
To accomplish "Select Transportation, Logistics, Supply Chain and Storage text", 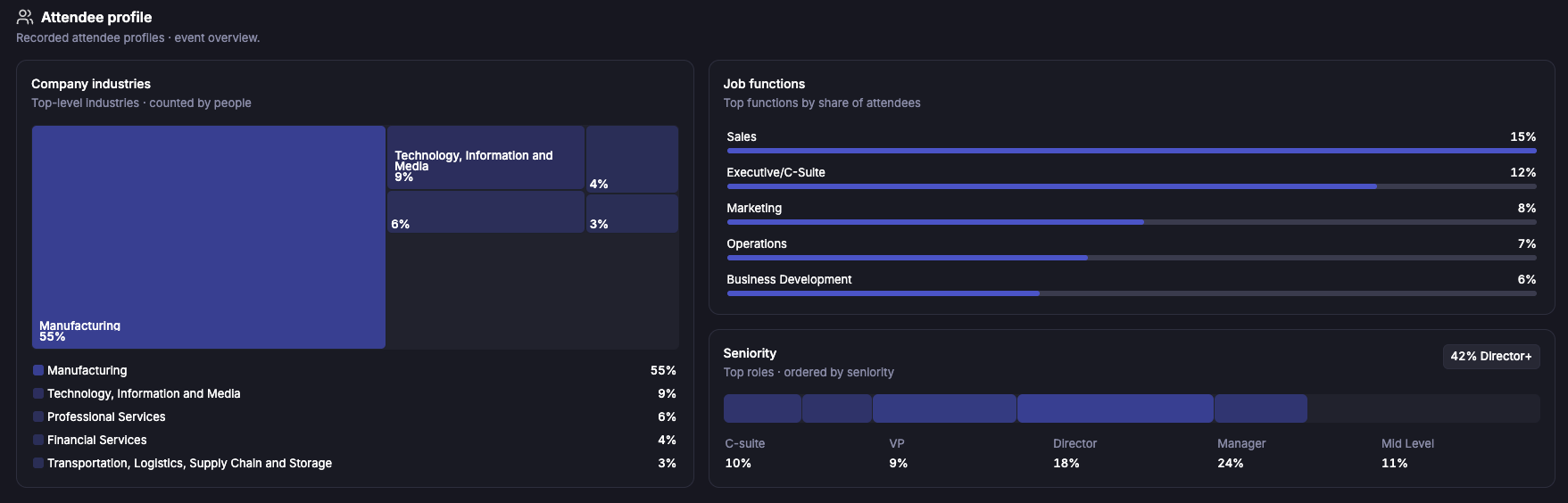I will (x=189, y=463).
